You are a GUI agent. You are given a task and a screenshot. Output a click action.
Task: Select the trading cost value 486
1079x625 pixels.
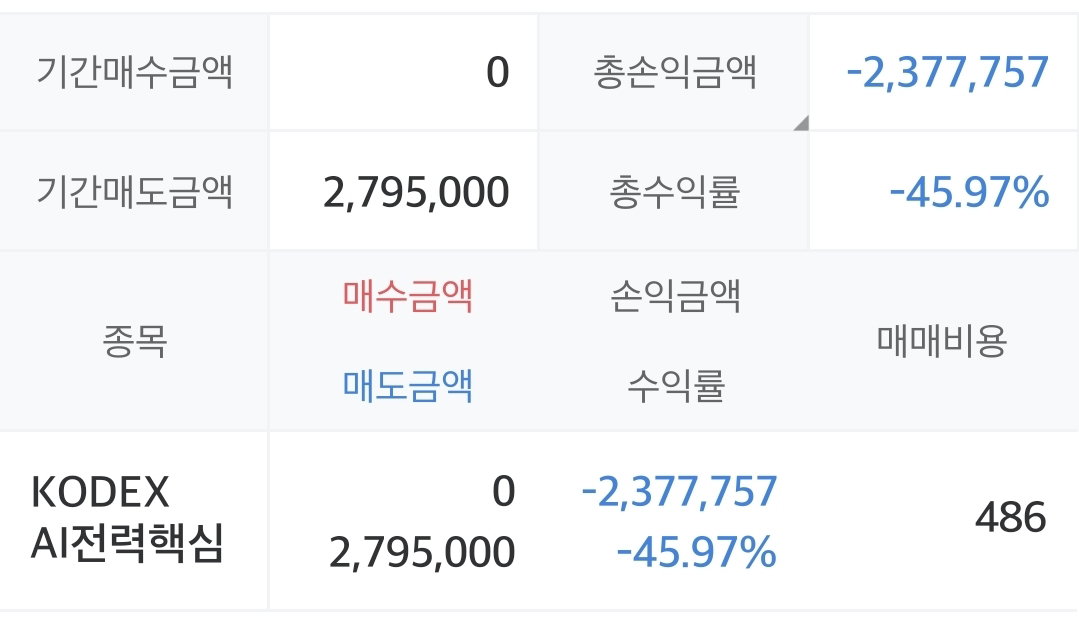pyautogui.click(x=1011, y=518)
